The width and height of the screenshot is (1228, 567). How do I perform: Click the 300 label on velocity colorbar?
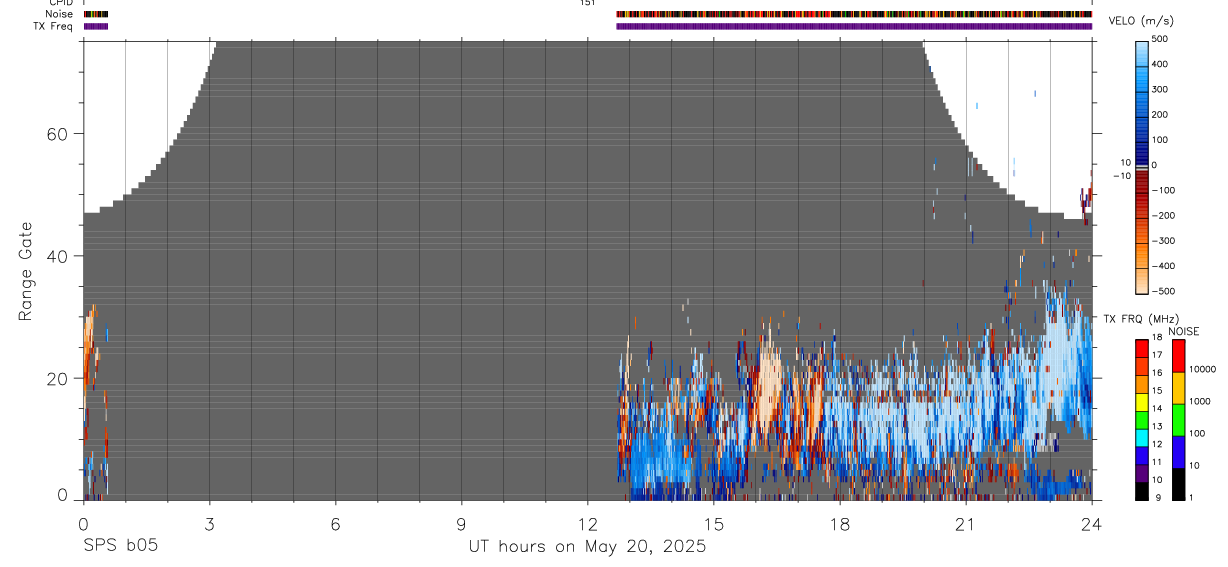pos(1160,89)
